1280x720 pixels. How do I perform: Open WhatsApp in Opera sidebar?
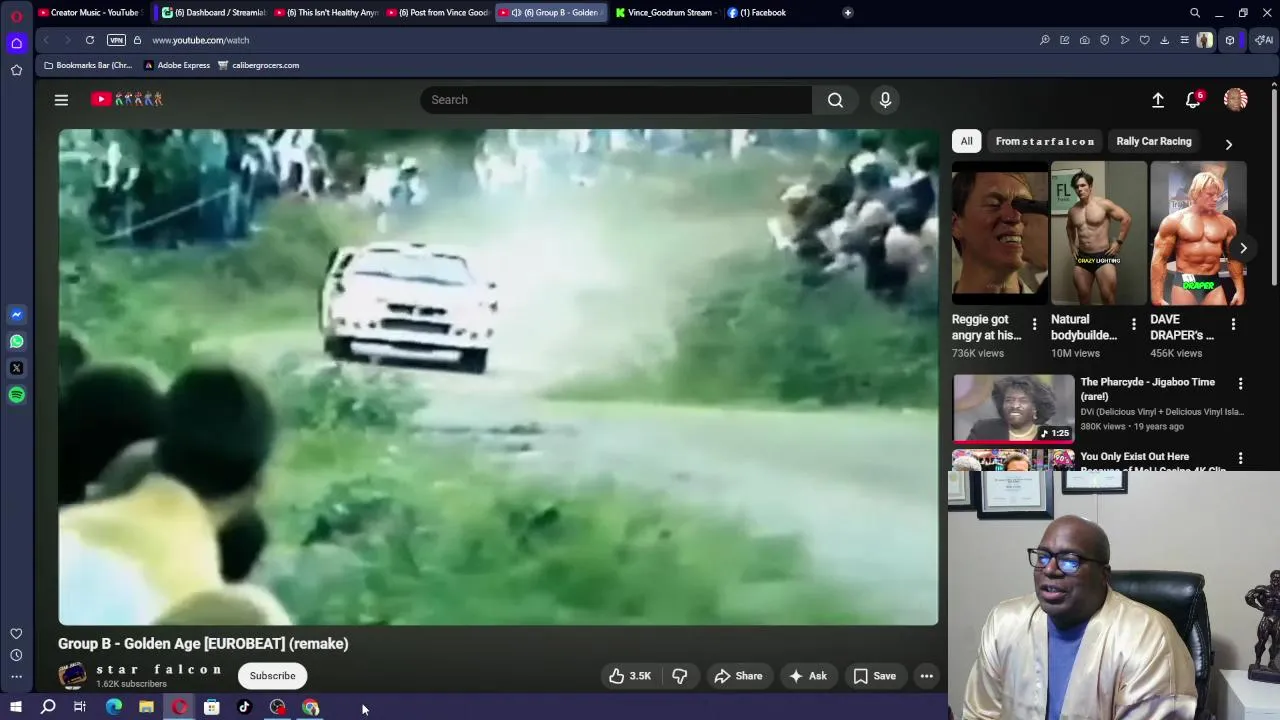pyautogui.click(x=16, y=342)
